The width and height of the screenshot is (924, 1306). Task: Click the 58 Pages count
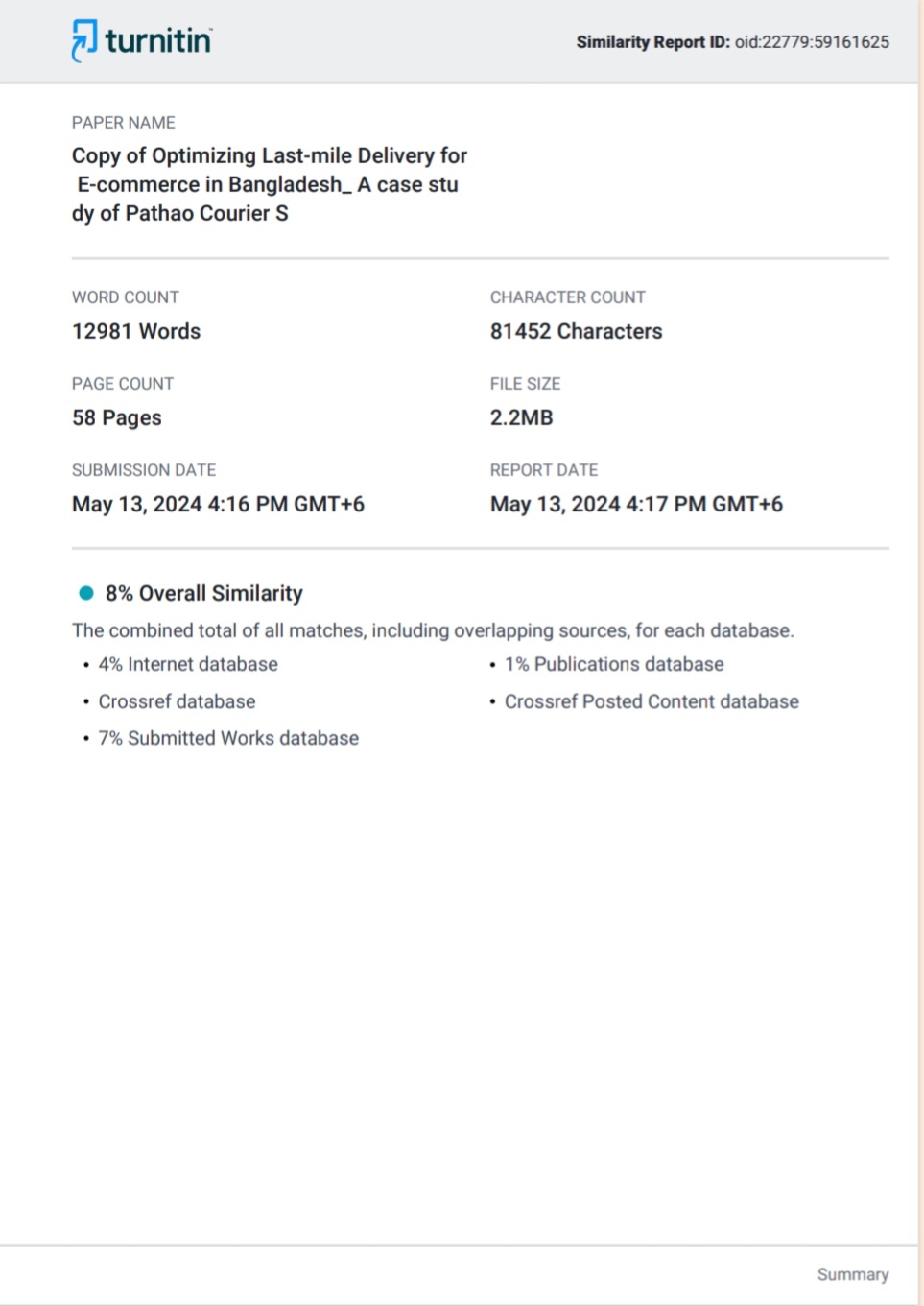[117, 417]
